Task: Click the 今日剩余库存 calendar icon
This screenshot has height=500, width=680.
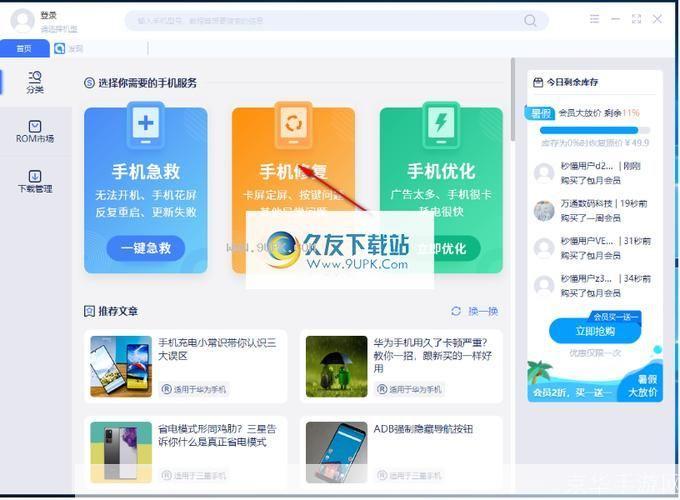Action: (537, 82)
